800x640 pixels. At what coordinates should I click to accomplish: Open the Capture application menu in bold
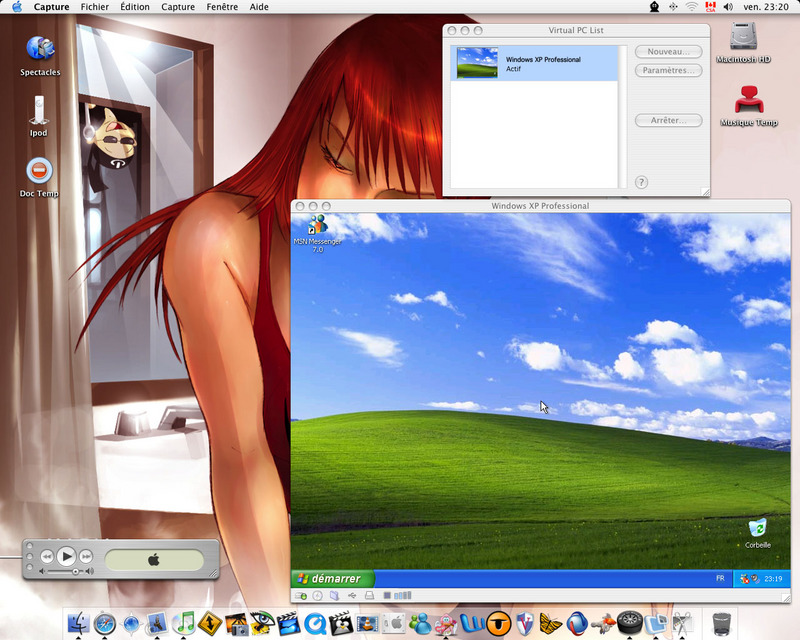point(52,7)
